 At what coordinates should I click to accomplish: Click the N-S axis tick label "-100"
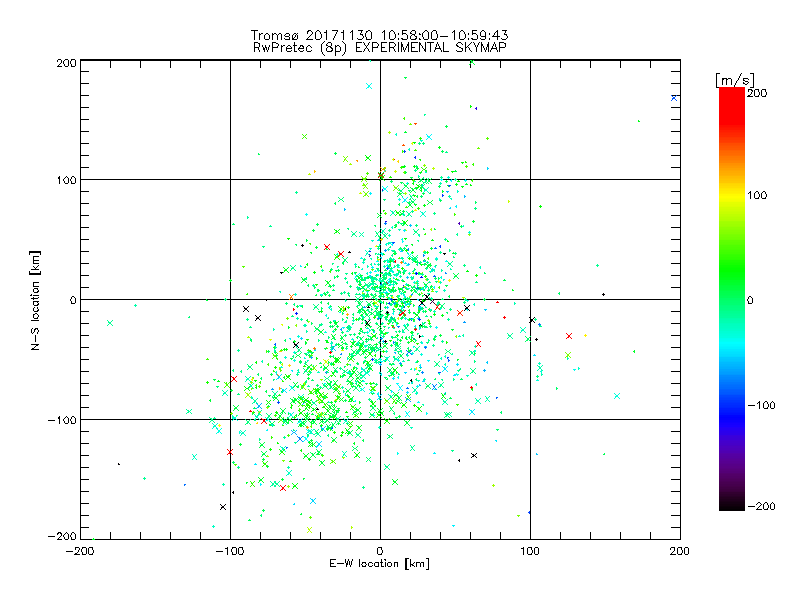tap(62, 420)
